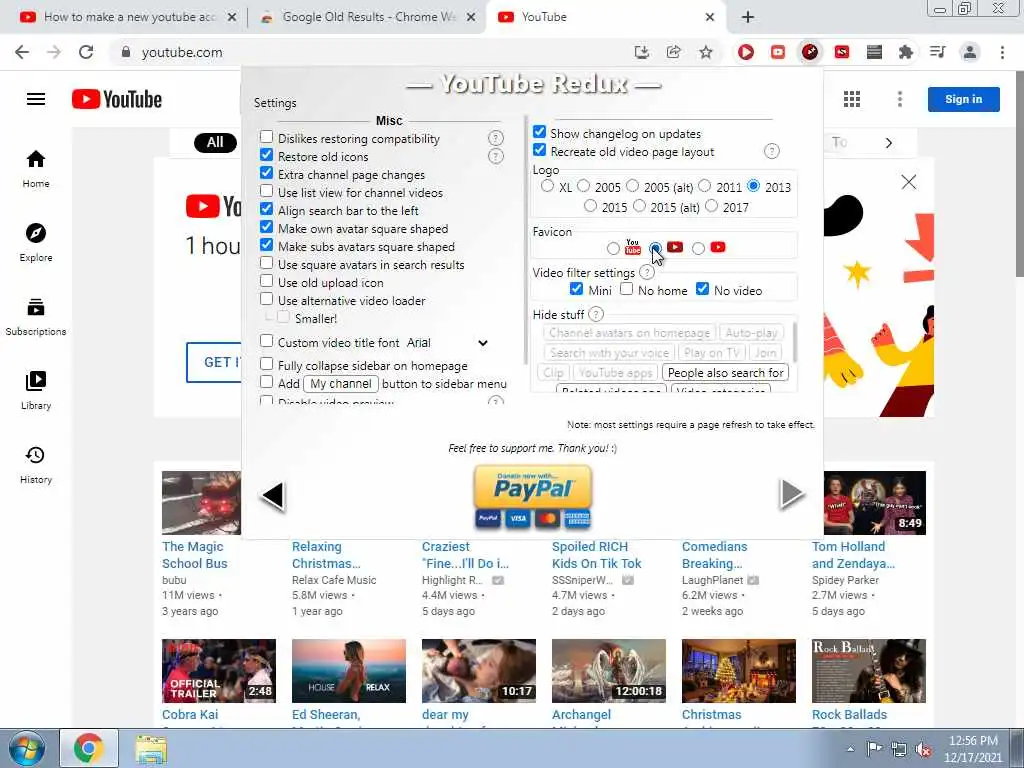This screenshot has width=1024, height=768.
Task: Open Windows Start menu
Action: 26,748
